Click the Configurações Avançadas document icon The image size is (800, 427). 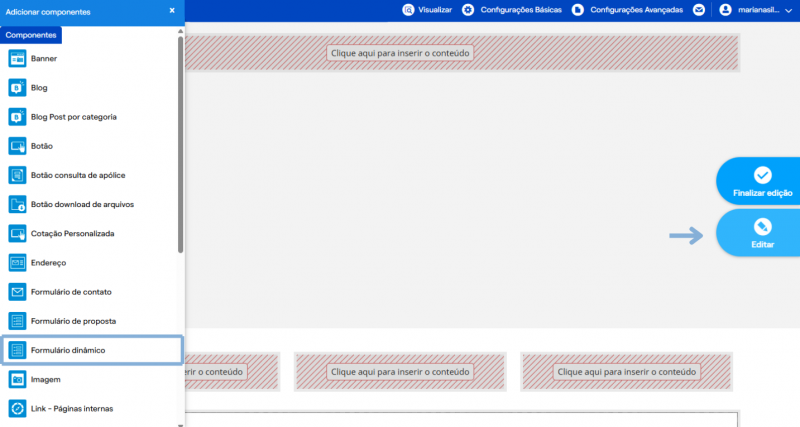point(578,10)
